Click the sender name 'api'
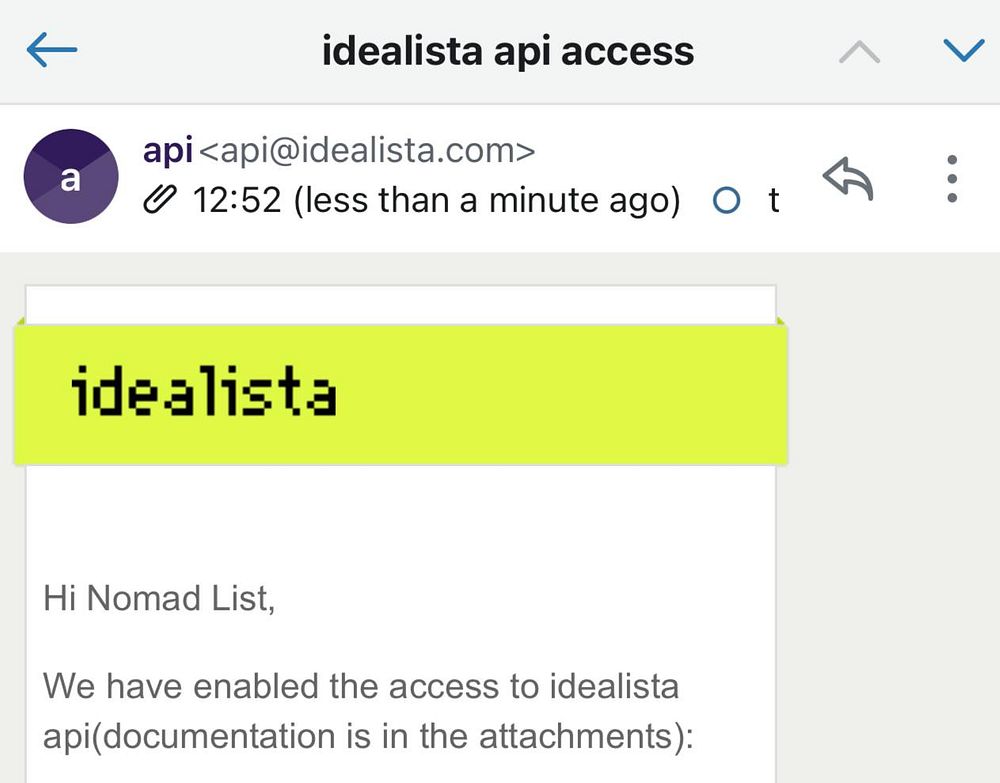The image size is (1000, 783). (168, 151)
